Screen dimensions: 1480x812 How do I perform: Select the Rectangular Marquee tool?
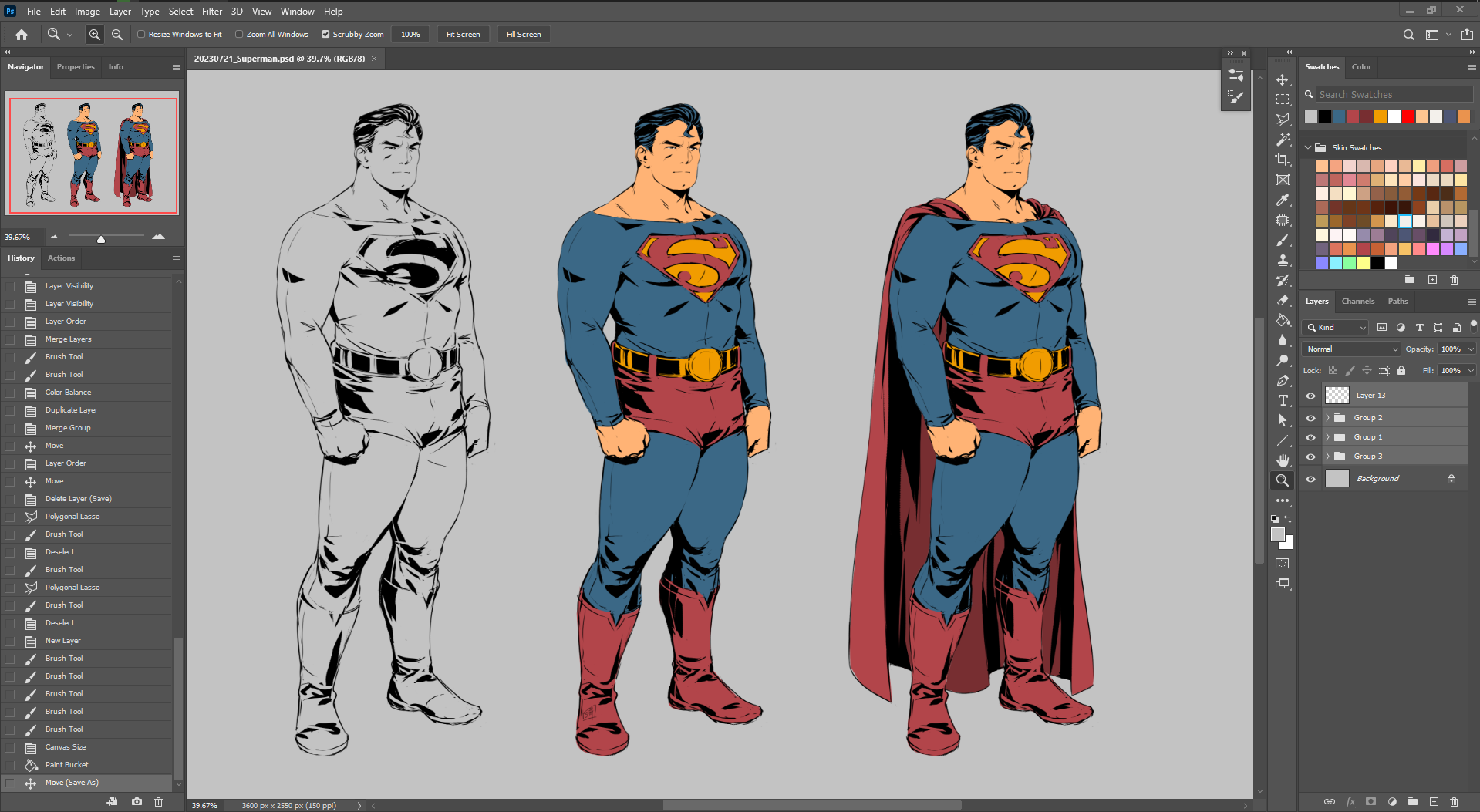1282,99
